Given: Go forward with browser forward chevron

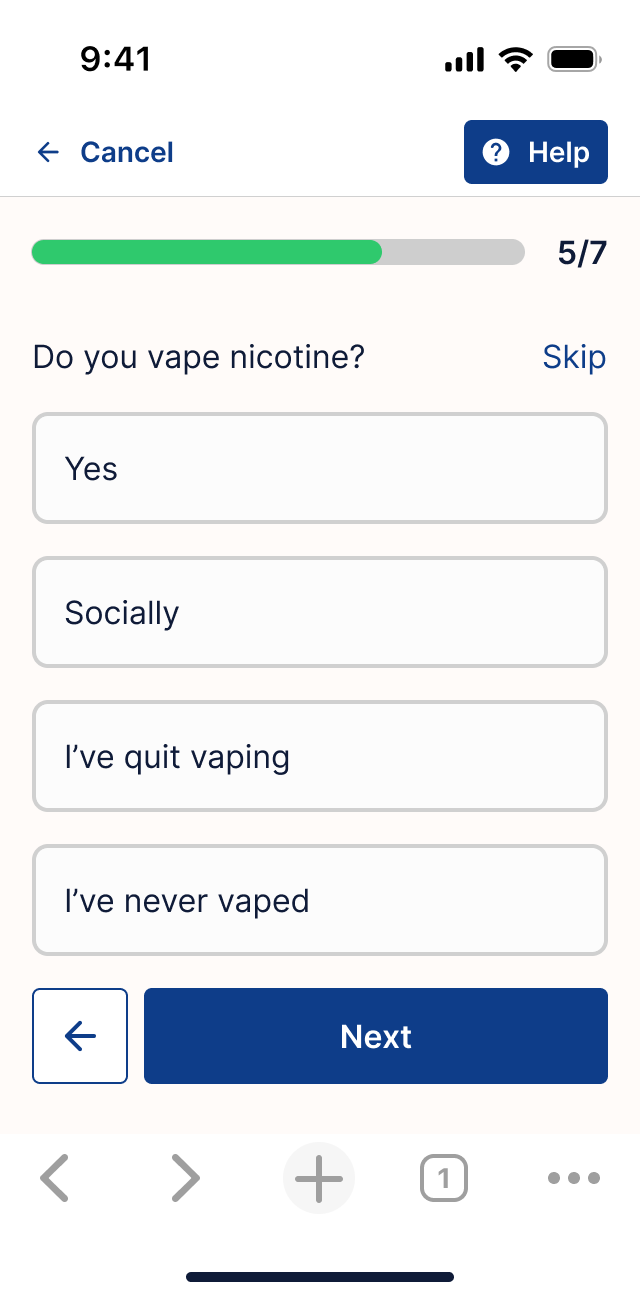Looking at the screenshot, I should 186,1178.
